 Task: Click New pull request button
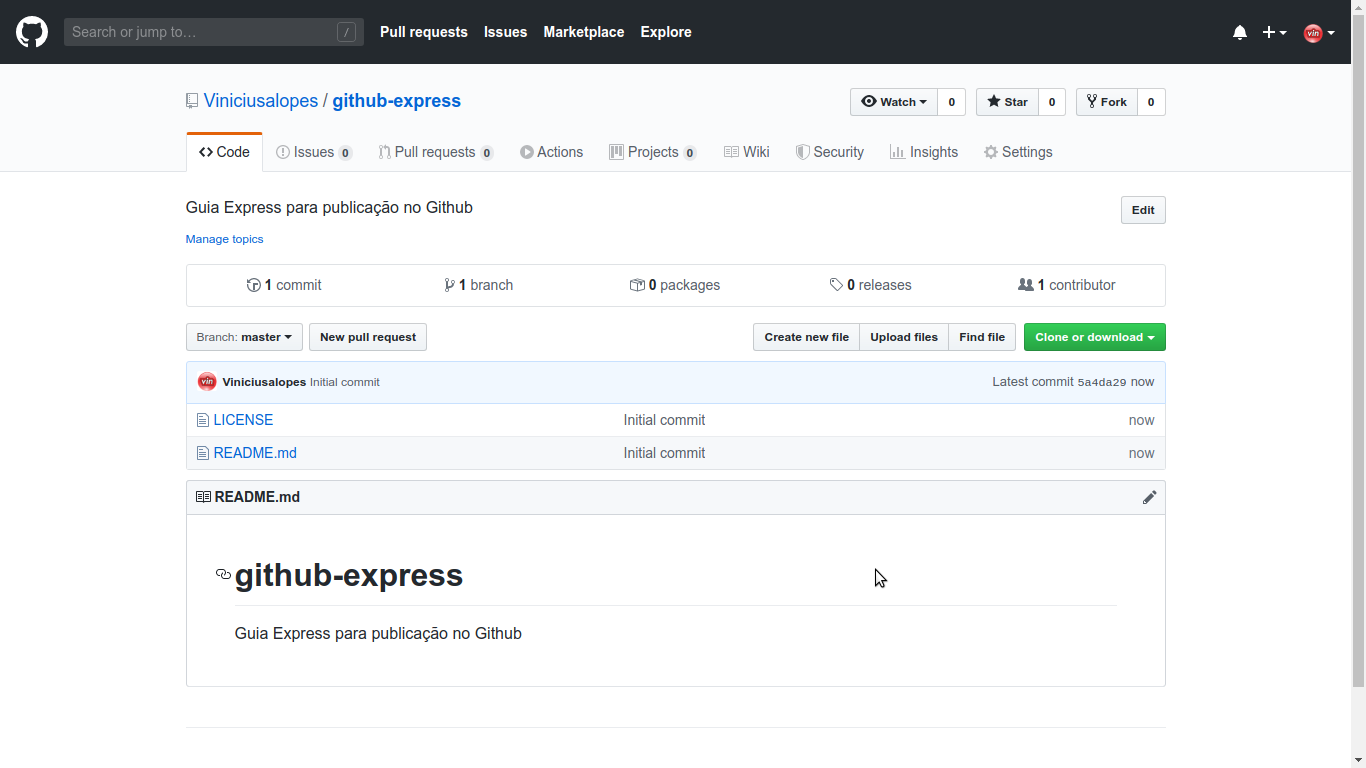(368, 337)
